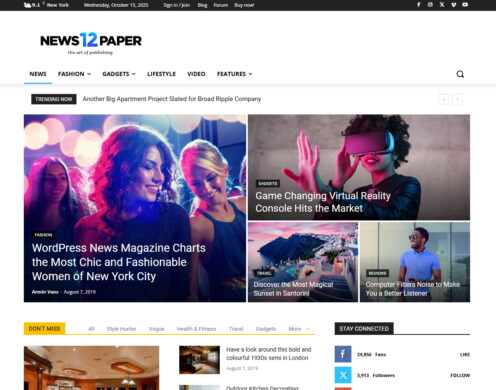Switch to the Style Hunter tab
Viewport: 496px width, 390px height.
[121, 329]
